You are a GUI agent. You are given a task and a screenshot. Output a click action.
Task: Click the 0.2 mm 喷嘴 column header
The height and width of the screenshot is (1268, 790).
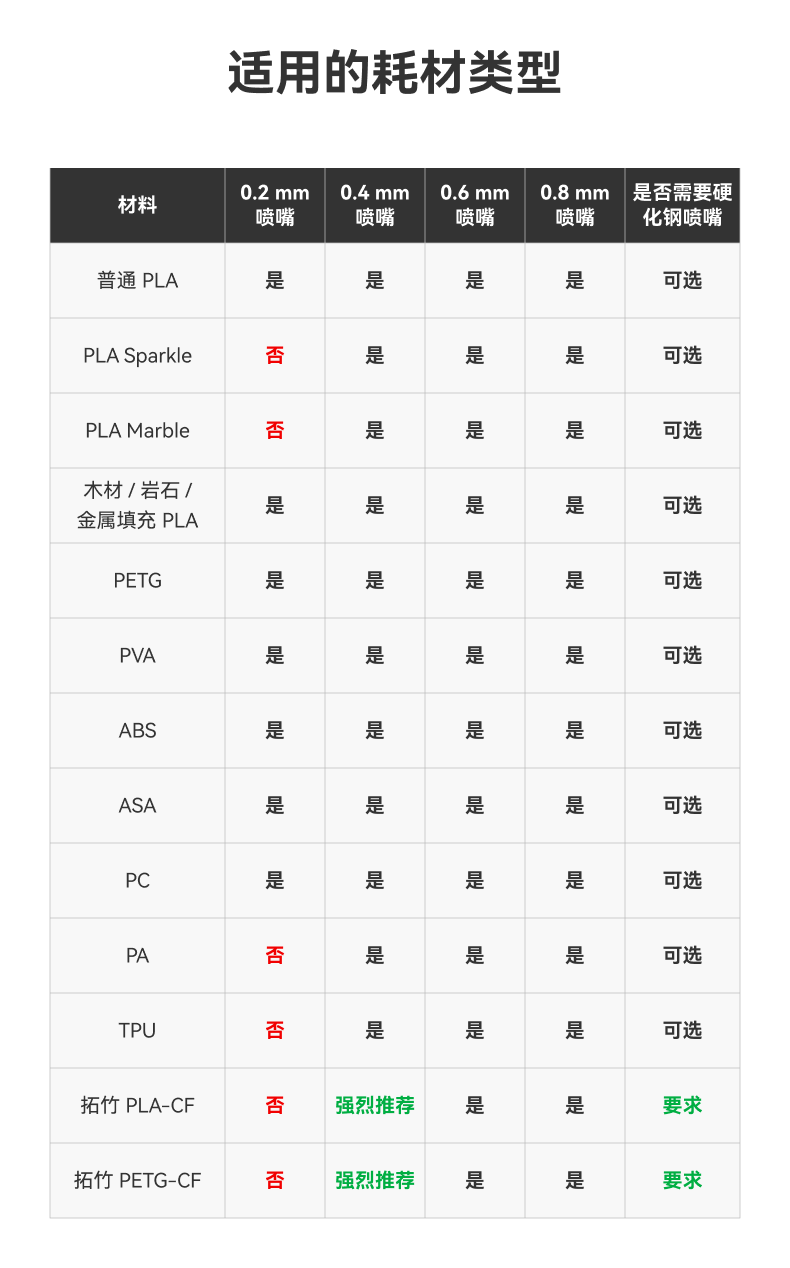275,205
